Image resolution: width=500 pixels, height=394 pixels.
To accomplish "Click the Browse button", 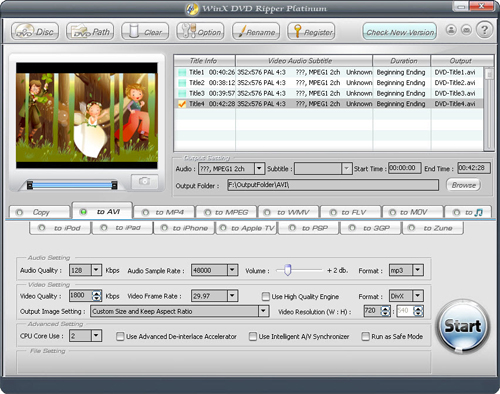I will [464, 185].
